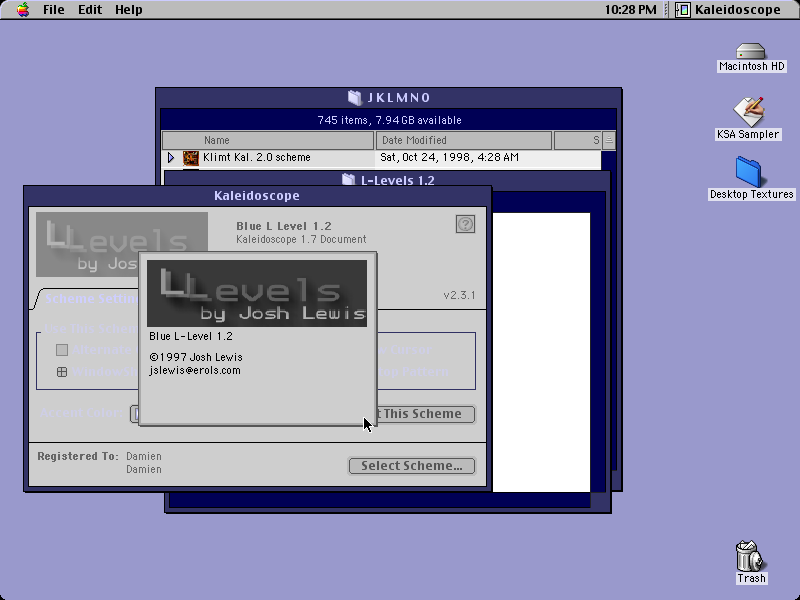Click the L-Levels 1.2 window title bar

(x=388, y=180)
